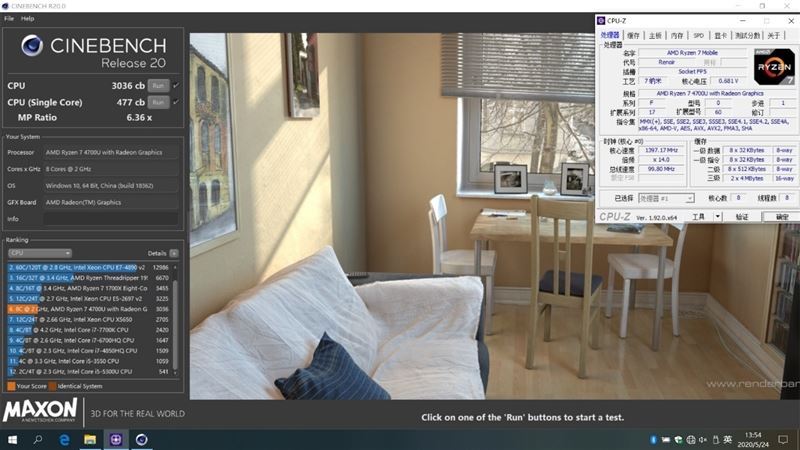The width and height of the screenshot is (800, 450).
Task: Expand ranking Details with plus button
Action: coord(174,253)
